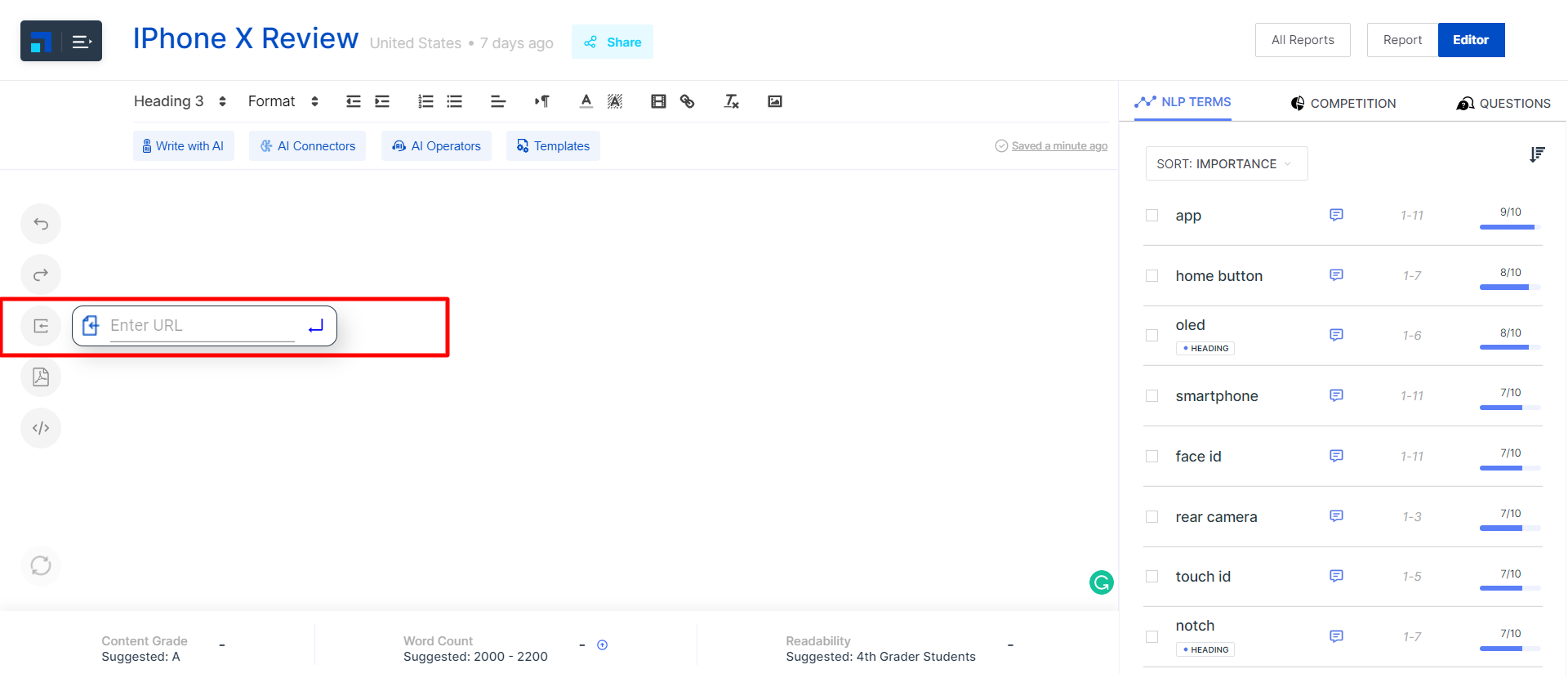The height and width of the screenshot is (678, 1568).
Task: Focus the Enter URL input field
Action: click(203, 326)
